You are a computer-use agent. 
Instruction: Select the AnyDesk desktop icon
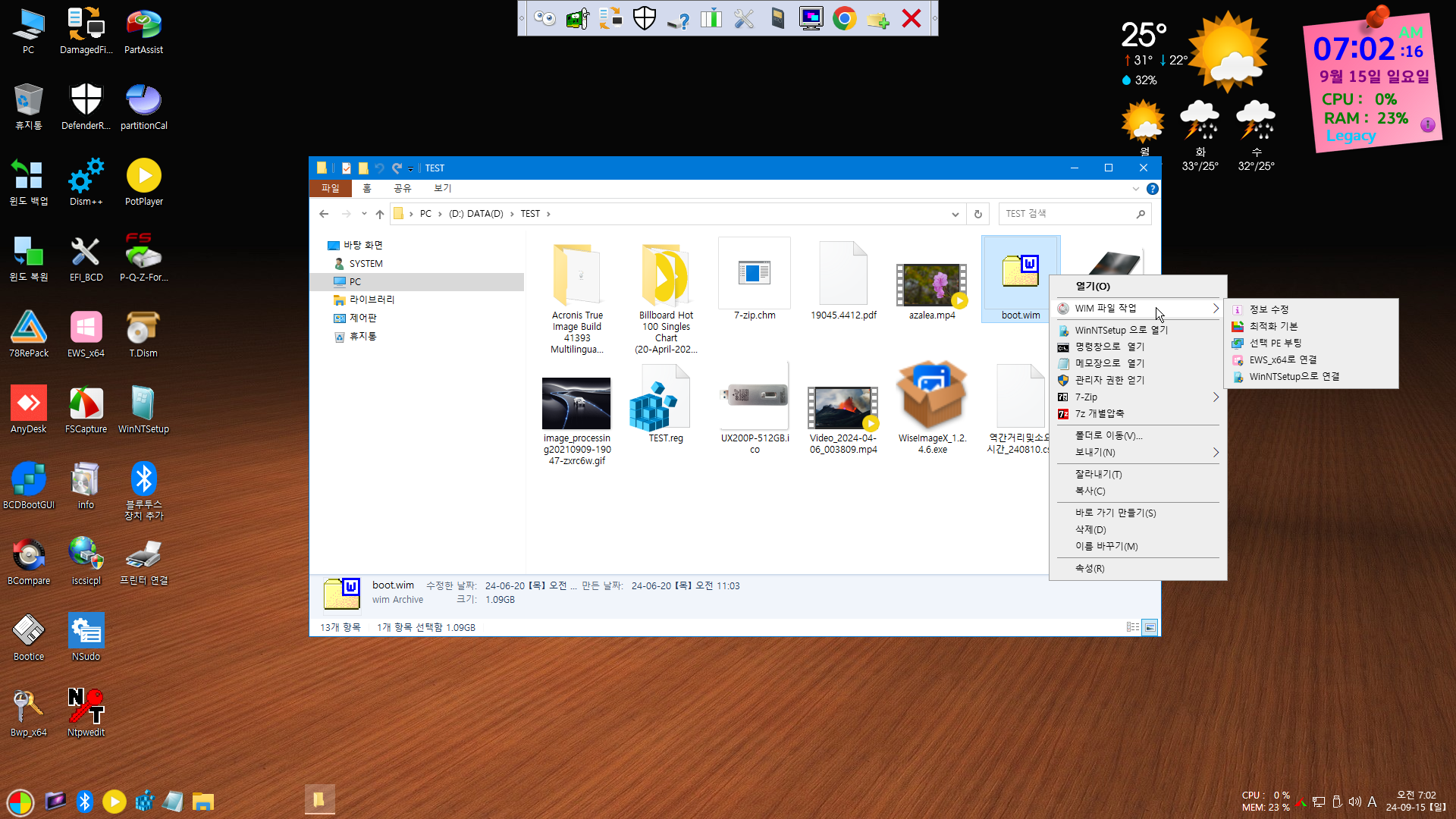click(x=29, y=410)
